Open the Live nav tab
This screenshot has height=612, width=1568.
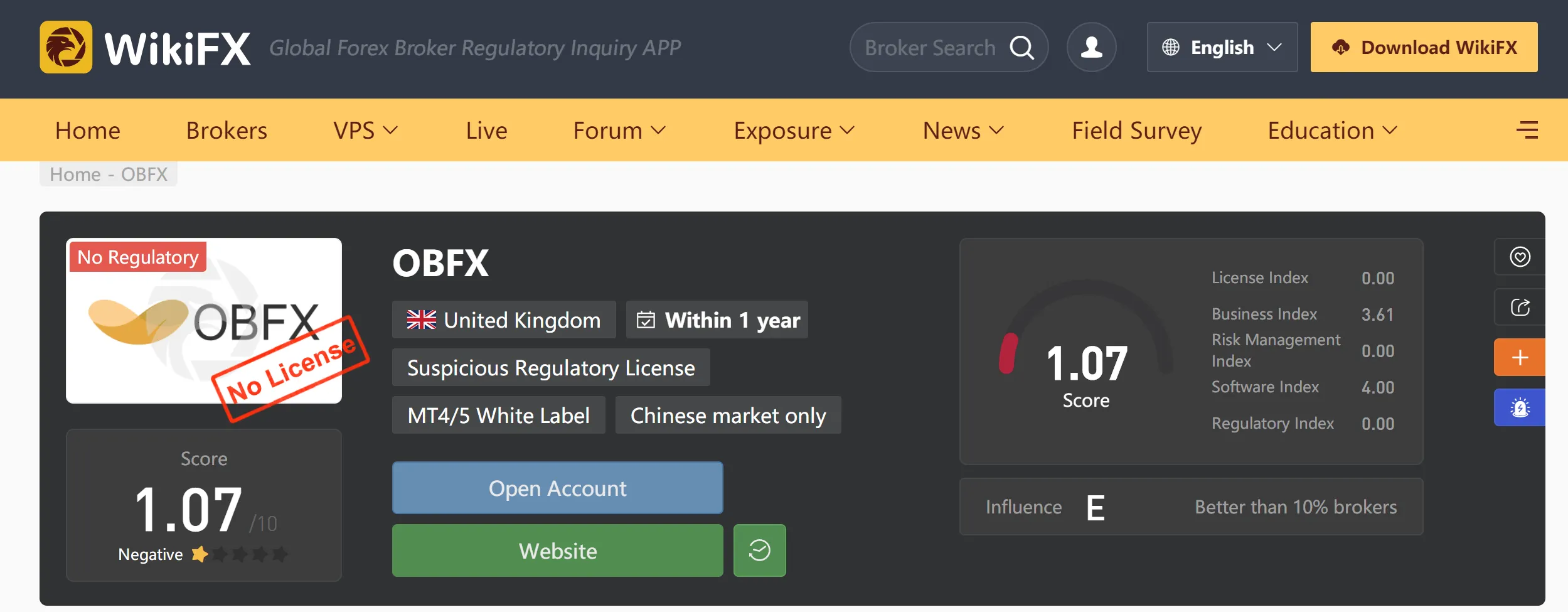click(x=486, y=131)
